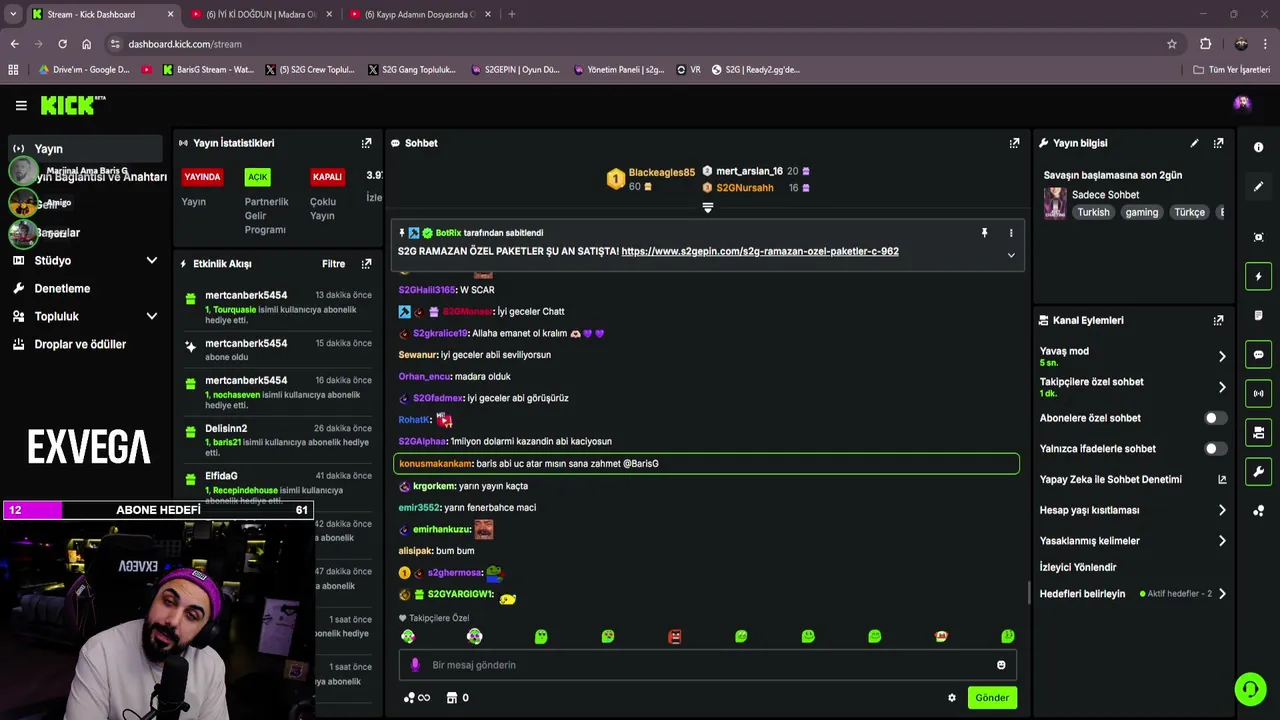This screenshot has height=720, width=1280.
Task: Click the broadcast signal sidebar icon
Action: (1258, 393)
